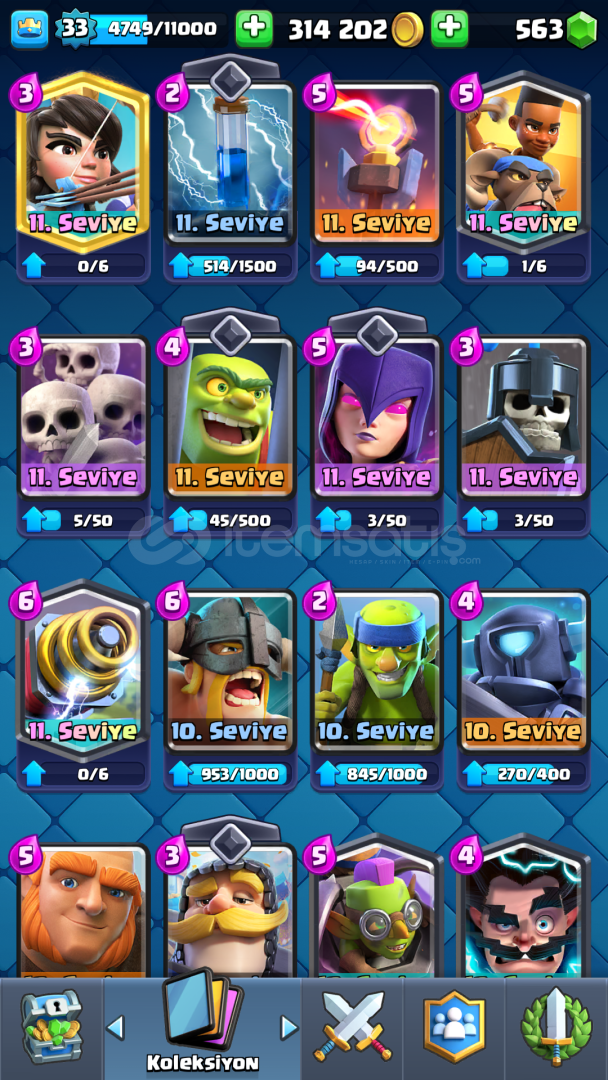Open the tournaments laurel sword icon
Viewport: 608px width, 1080px height.
click(556, 1026)
